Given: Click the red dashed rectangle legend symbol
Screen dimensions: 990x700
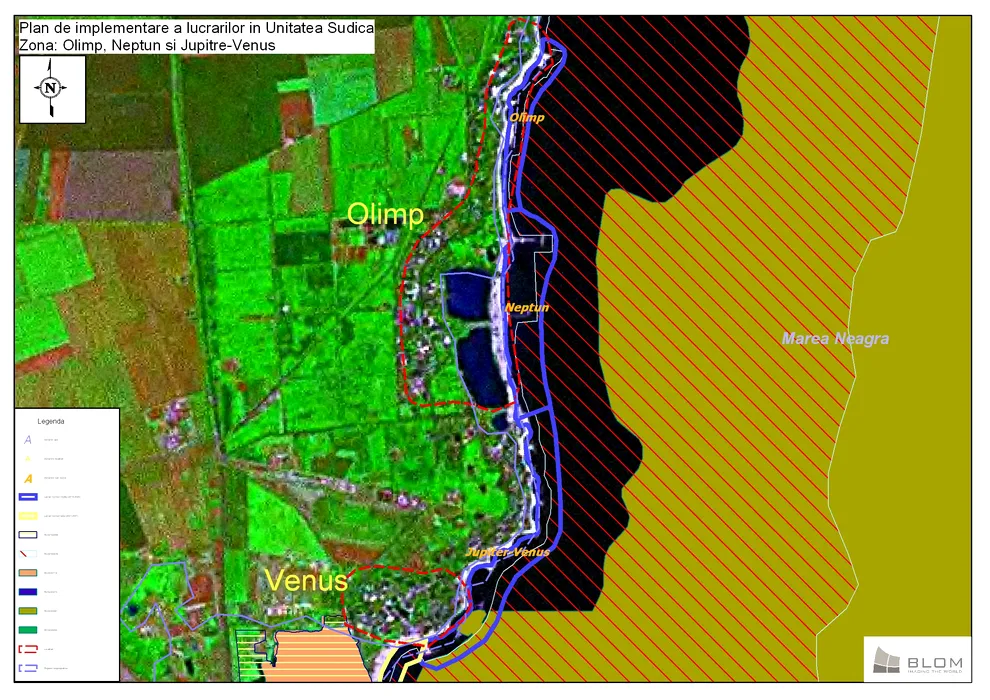Looking at the screenshot, I should tap(29, 648).
